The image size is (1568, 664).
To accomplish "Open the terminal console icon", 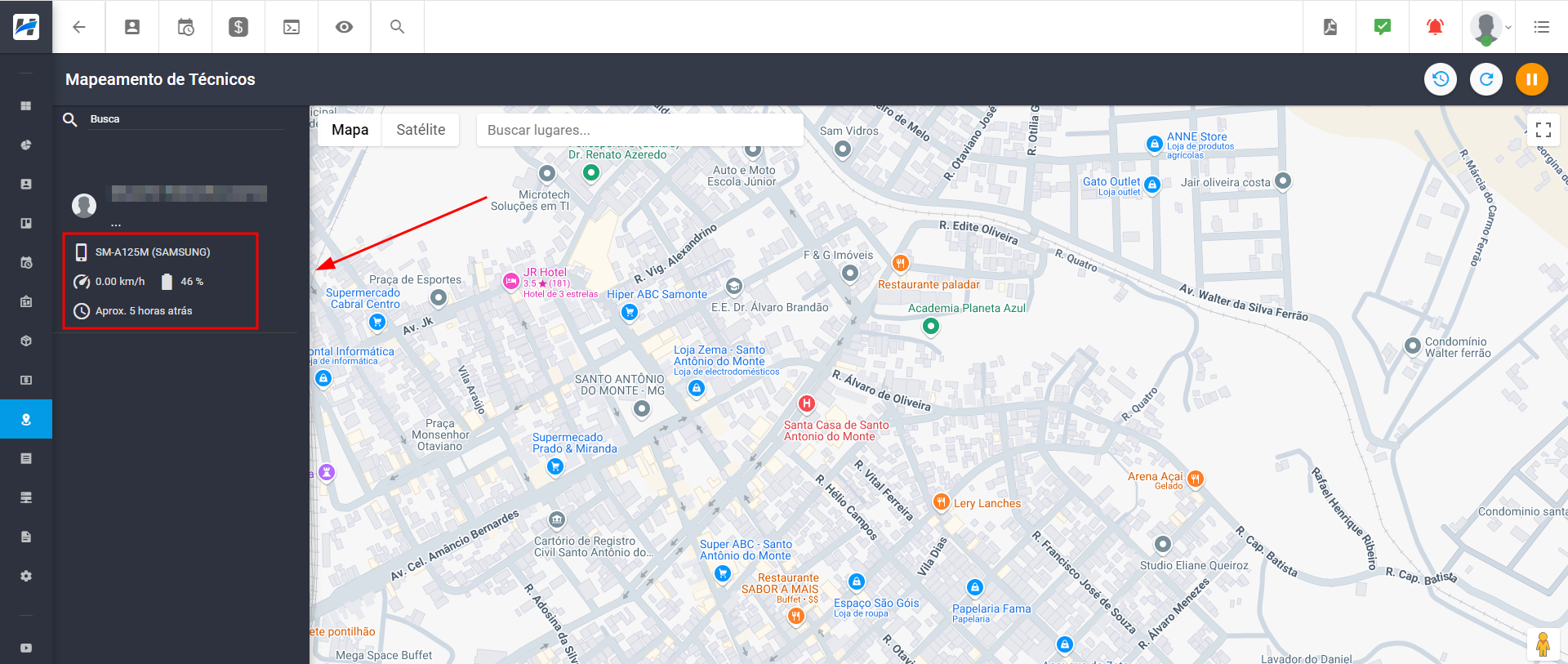I will [292, 27].
